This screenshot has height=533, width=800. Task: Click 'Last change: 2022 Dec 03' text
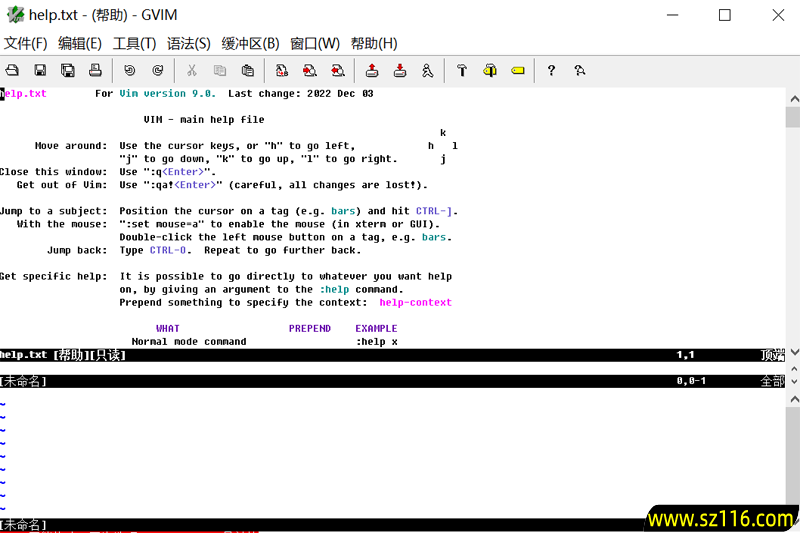(301, 93)
